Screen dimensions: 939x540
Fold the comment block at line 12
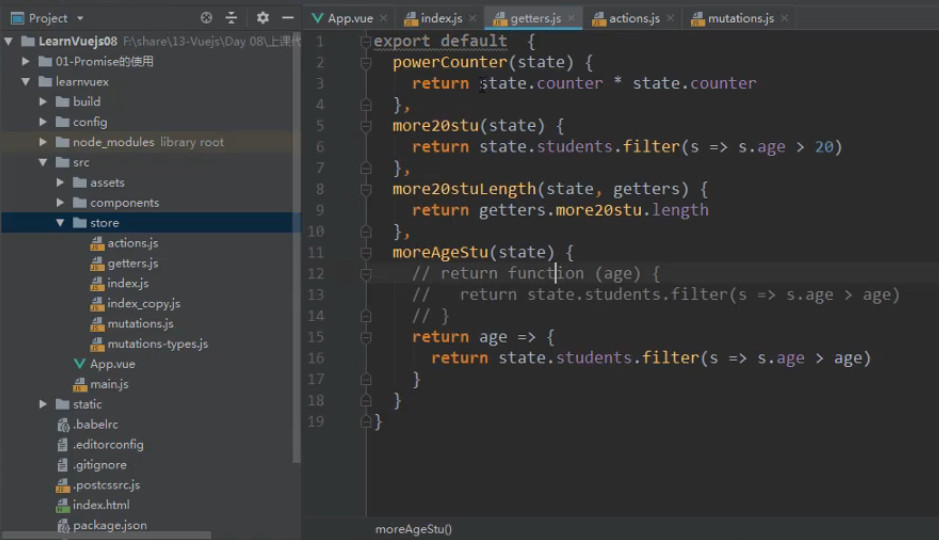click(x=365, y=274)
